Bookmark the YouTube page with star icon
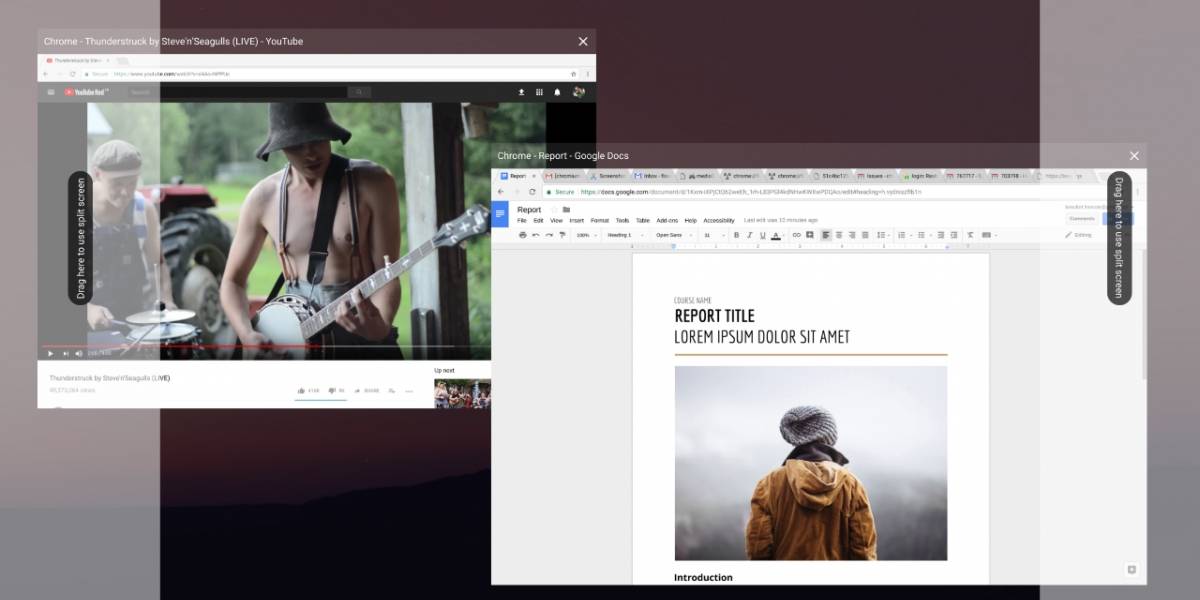 point(573,74)
